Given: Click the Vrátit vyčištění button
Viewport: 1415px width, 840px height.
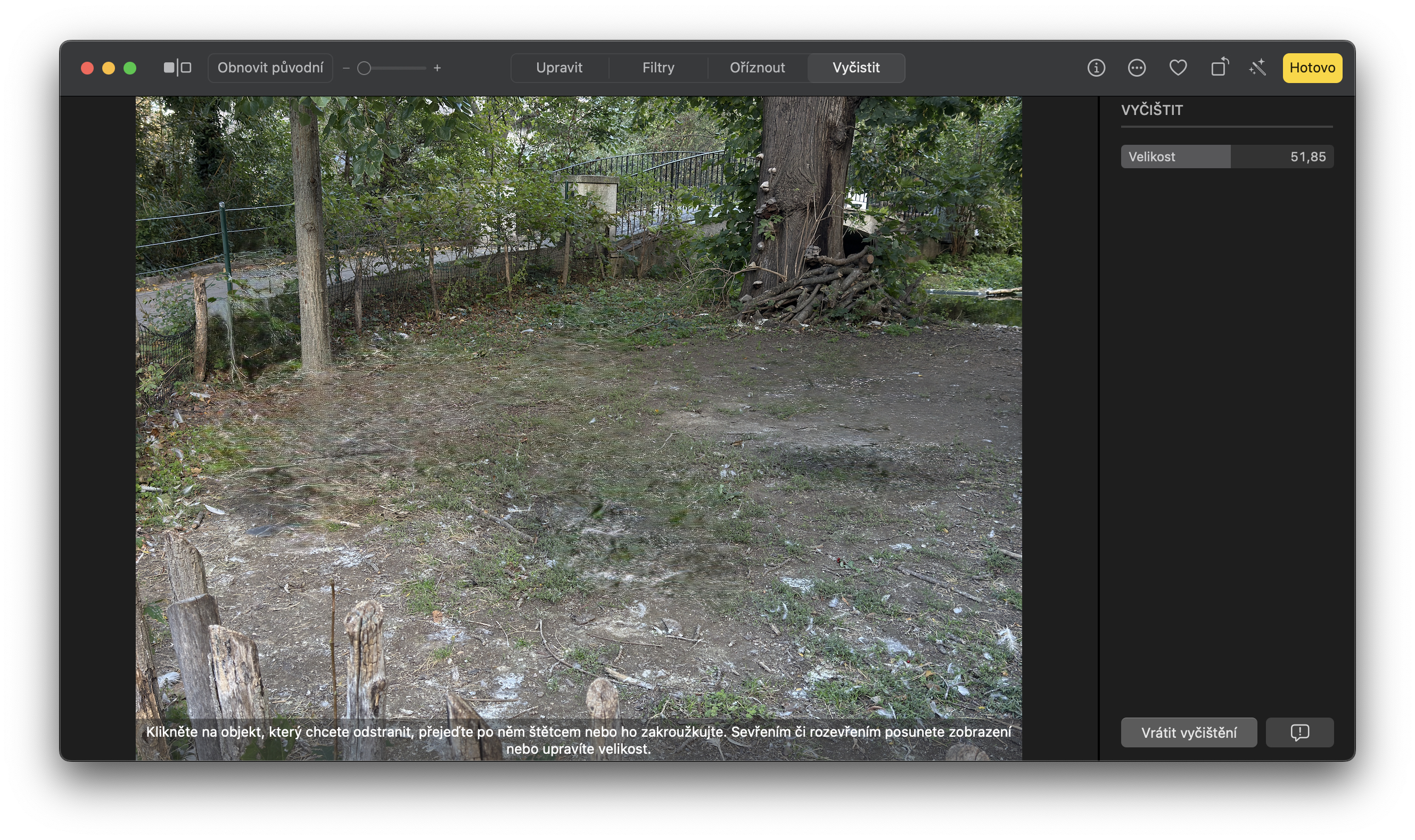Looking at the screenshot, I should click(1189, 732).
